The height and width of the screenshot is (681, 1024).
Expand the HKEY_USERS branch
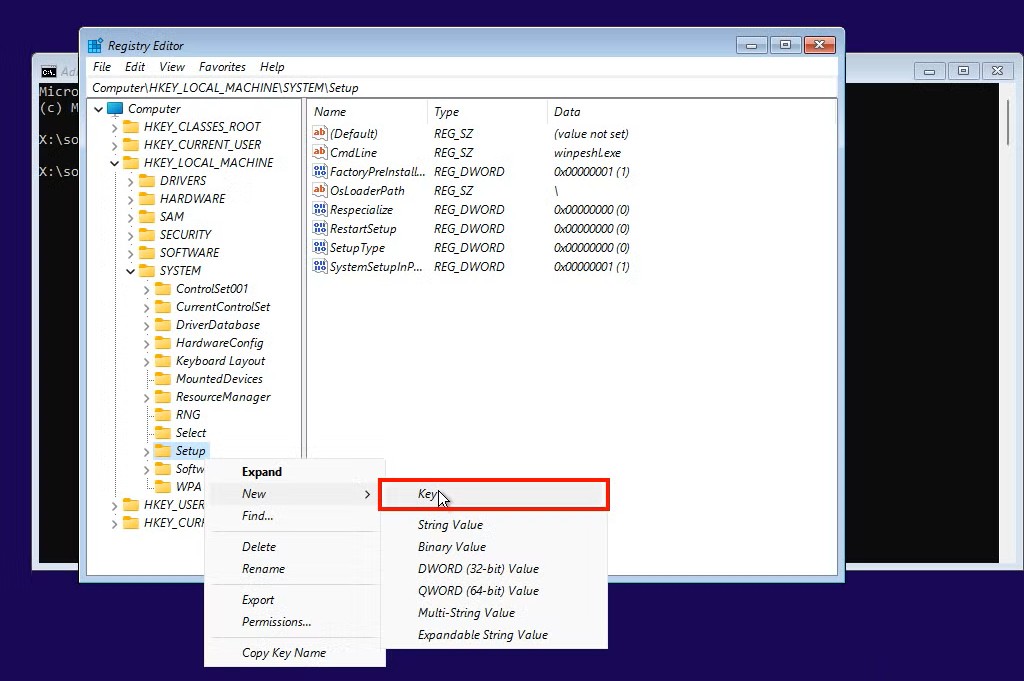tap(113, 504)
